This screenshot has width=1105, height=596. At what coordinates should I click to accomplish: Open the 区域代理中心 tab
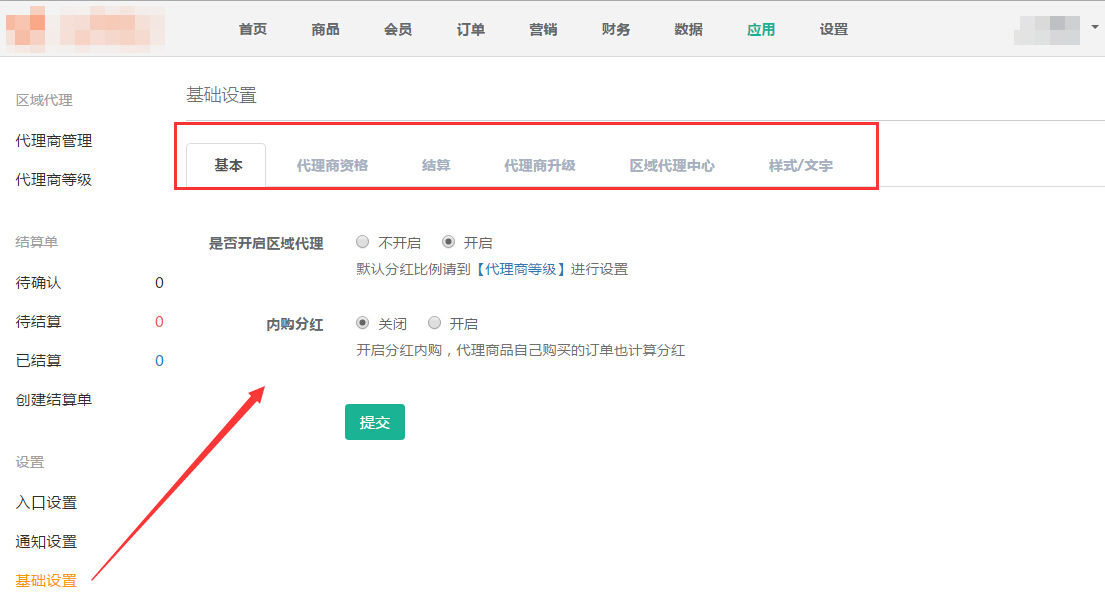[672, 166]
